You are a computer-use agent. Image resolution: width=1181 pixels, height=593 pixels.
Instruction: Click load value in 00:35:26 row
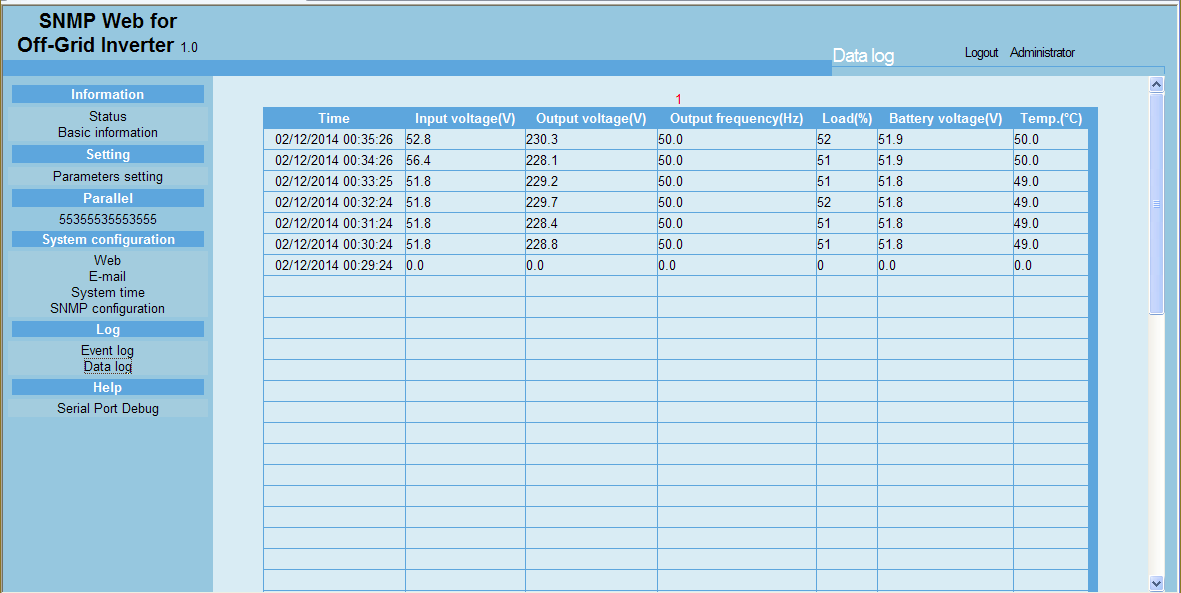click(824, 139)
